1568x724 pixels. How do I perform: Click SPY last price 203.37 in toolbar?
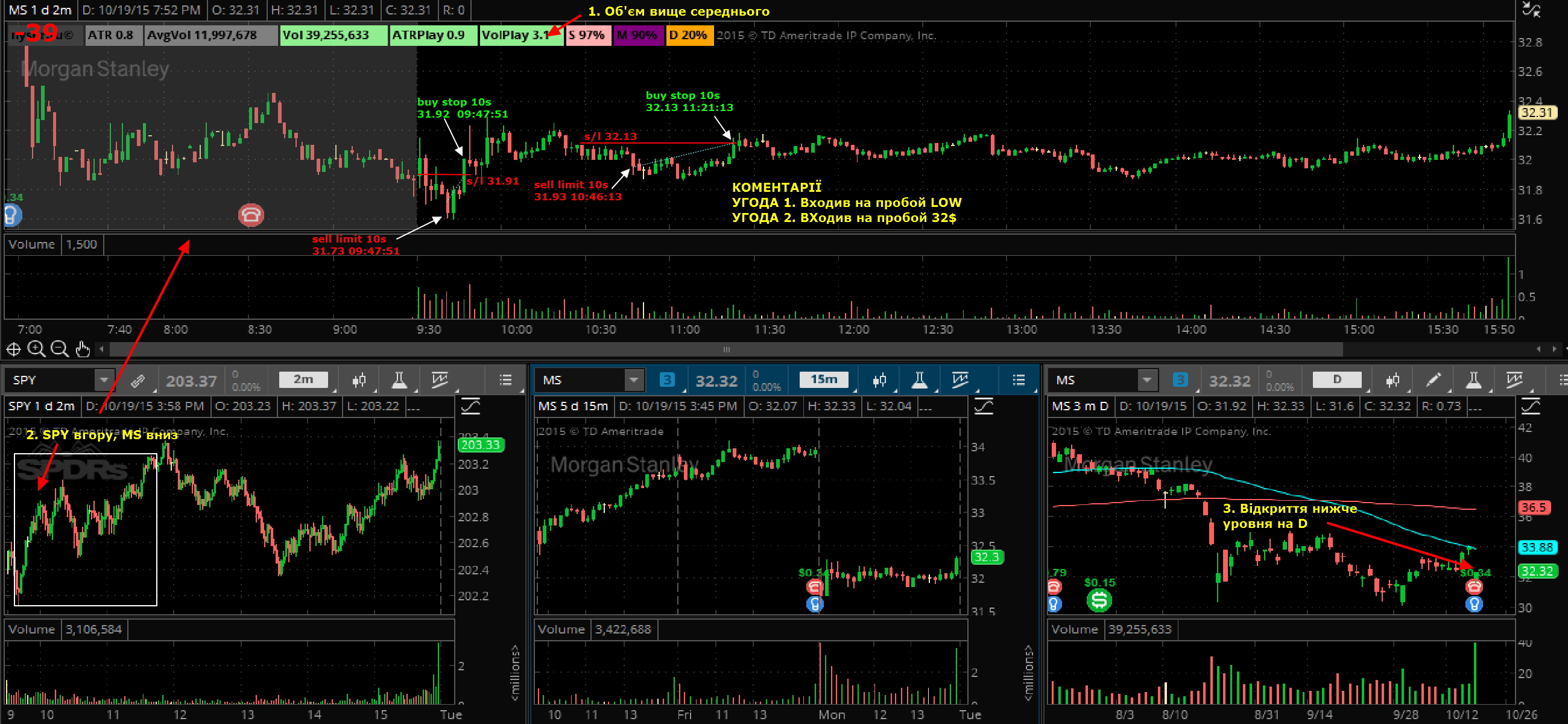pyautogui.click(x=191, y=381)
